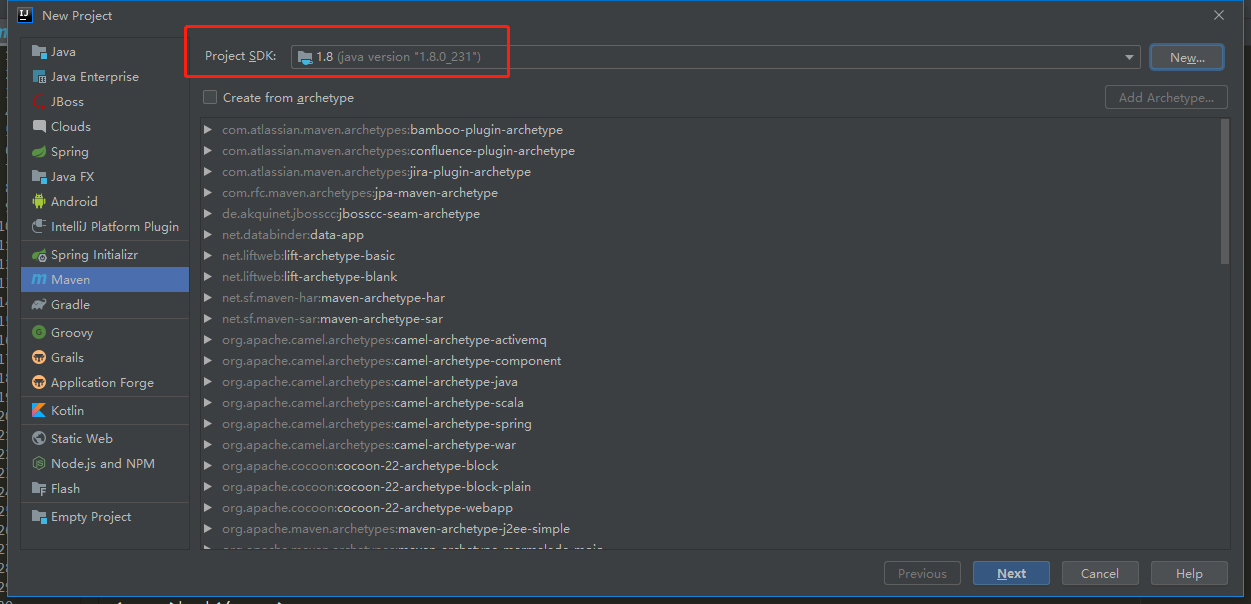Image resolution: width=1251 pixels, height=604 pixels.
Task: Click the JBoss icon in project types
Action: click(x=39, y=102)
